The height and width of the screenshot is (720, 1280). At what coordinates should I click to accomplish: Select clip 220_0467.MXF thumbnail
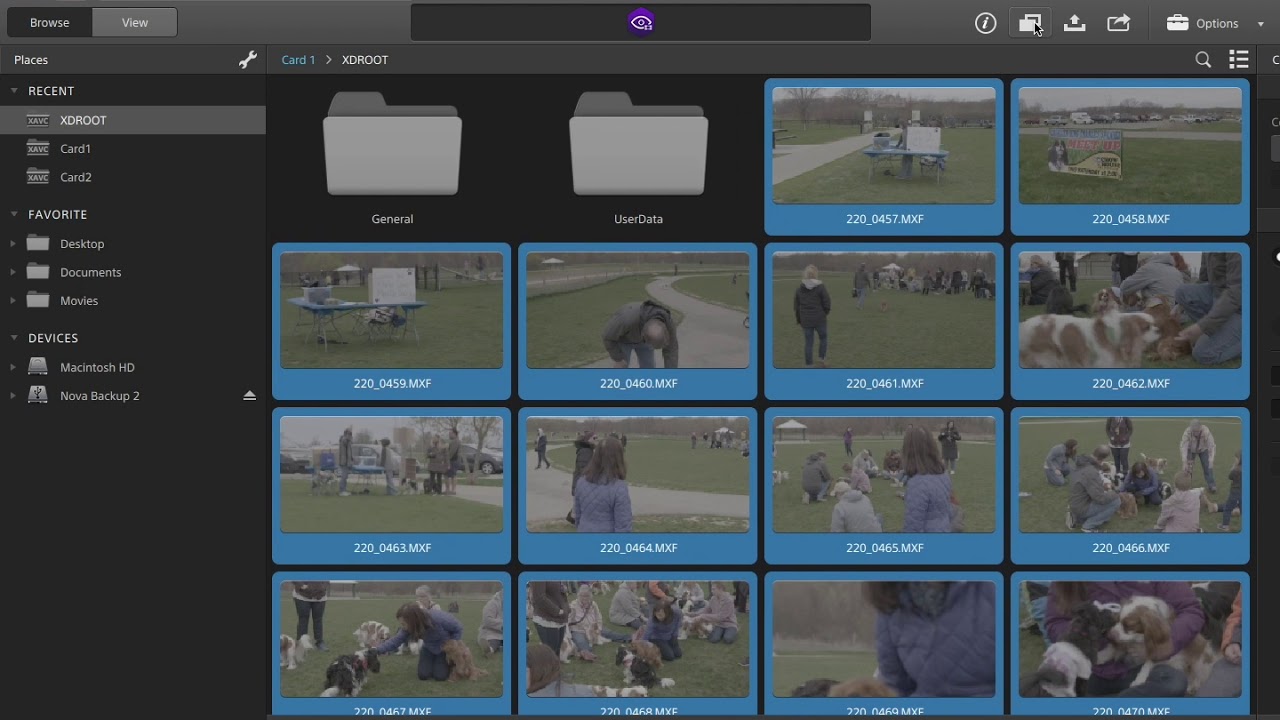(392, 639)
